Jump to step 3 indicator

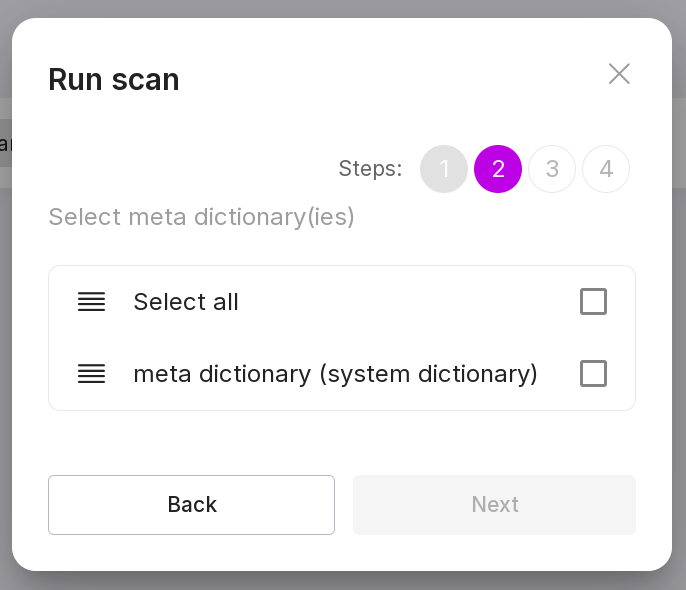(552, 169)
